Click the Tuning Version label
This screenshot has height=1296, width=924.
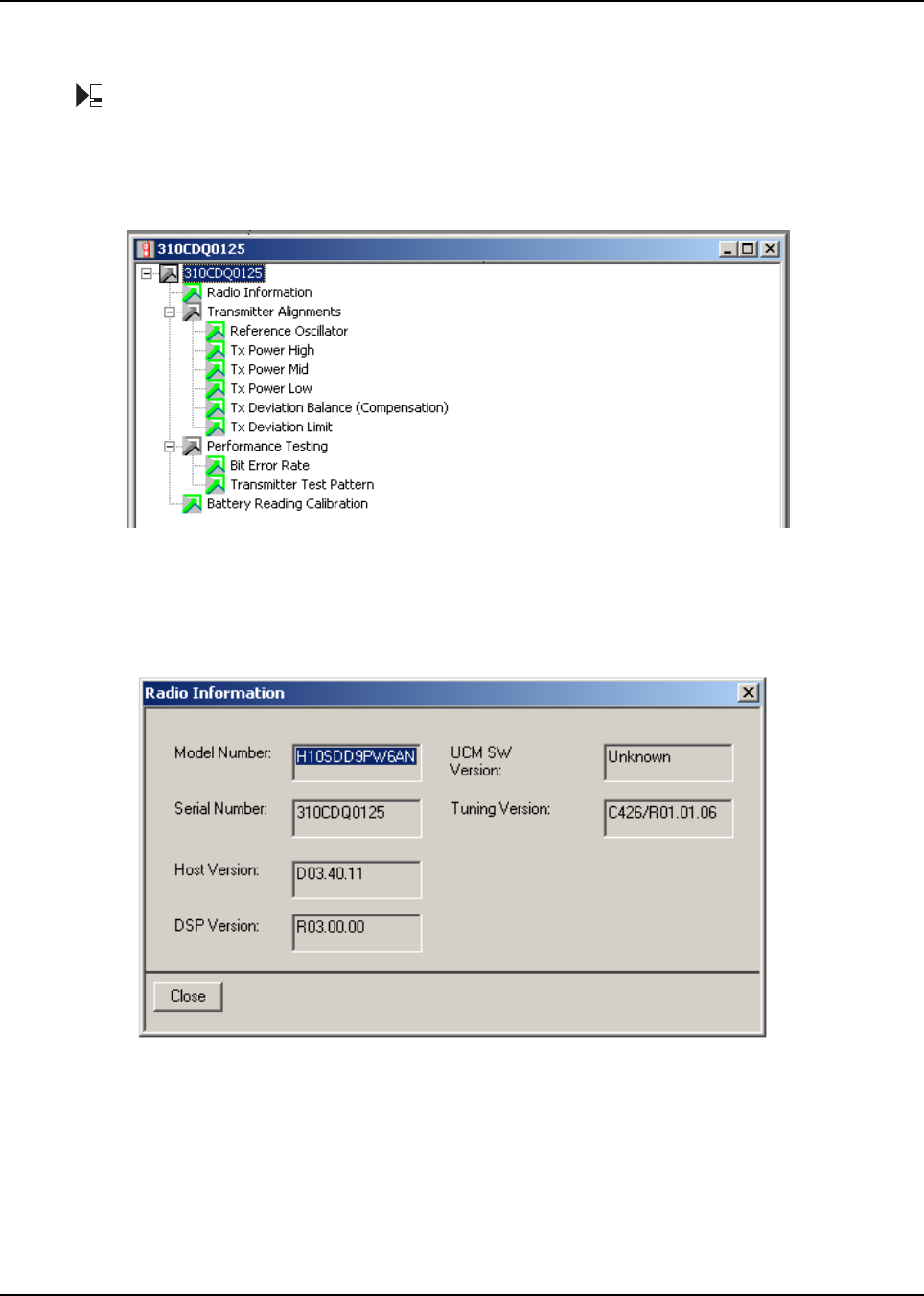tap(500, 808)
